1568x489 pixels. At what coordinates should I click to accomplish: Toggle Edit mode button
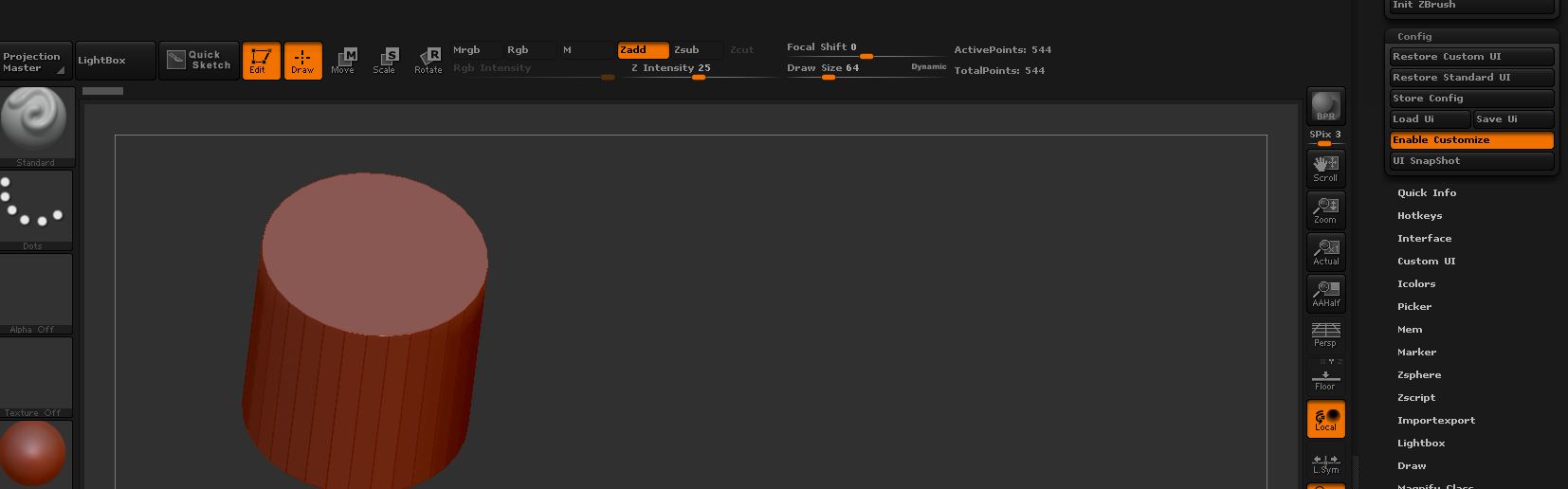point(261,61)
